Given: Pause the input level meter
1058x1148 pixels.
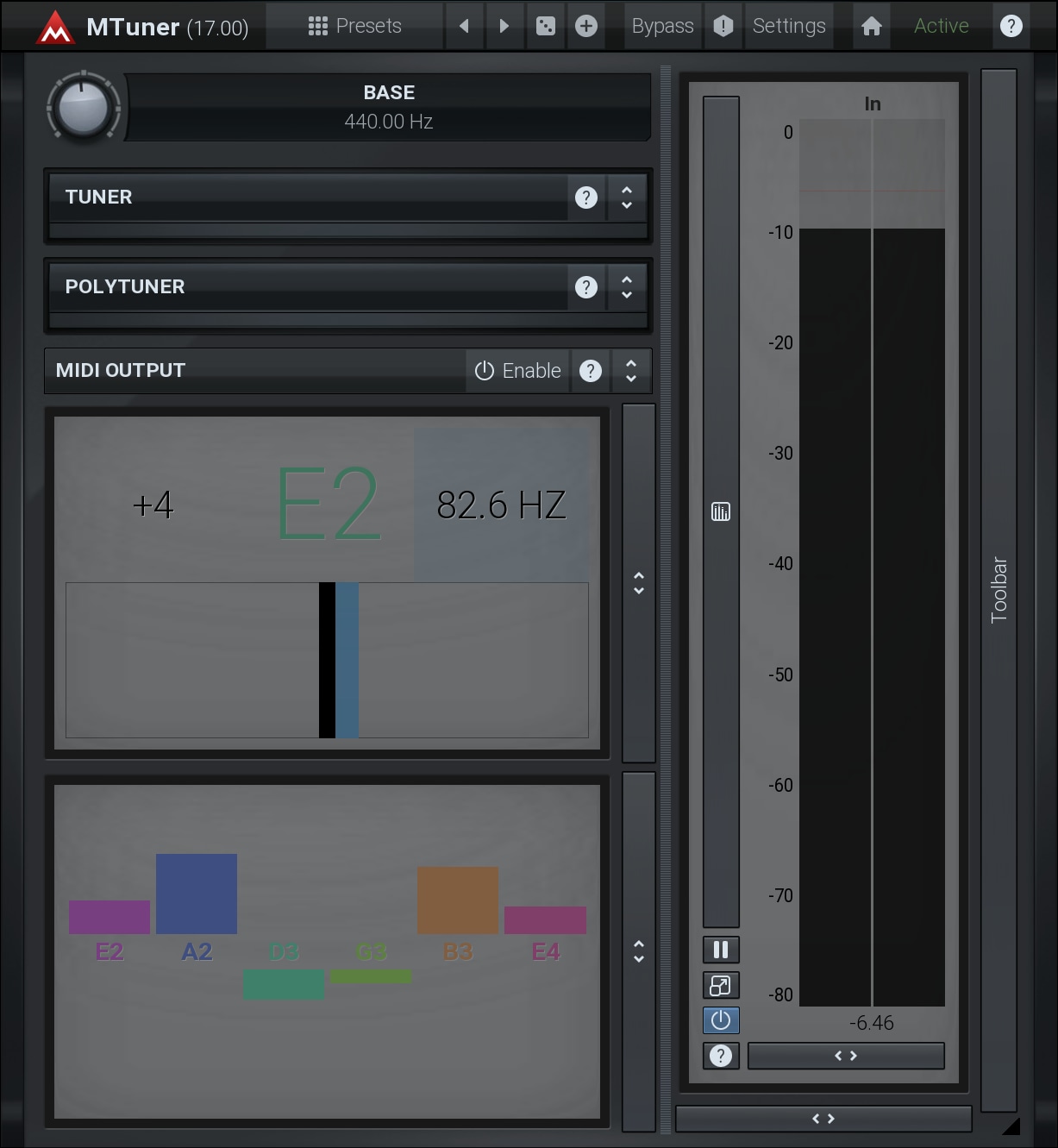Looking at the screenshot, I should pyautogui.click(x=721, y=950).
